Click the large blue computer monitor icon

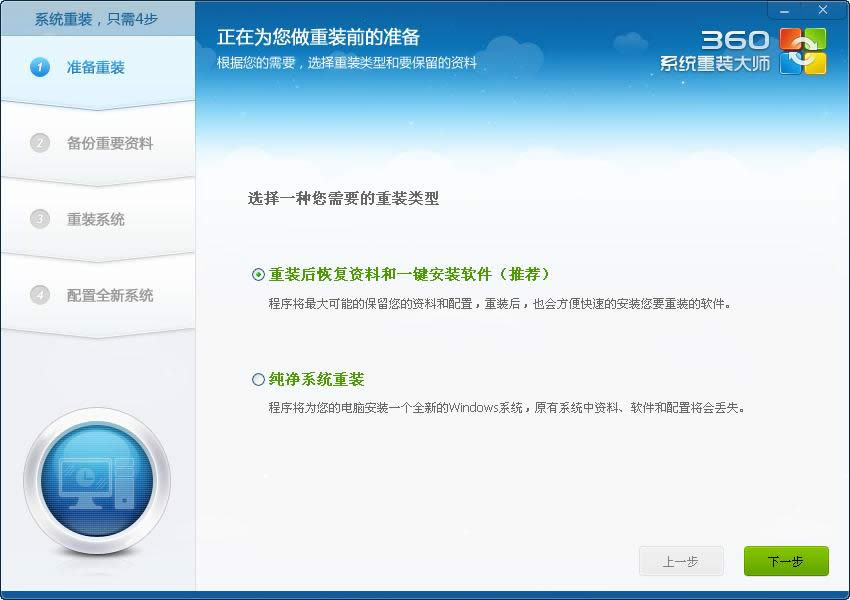click(97, 483)
